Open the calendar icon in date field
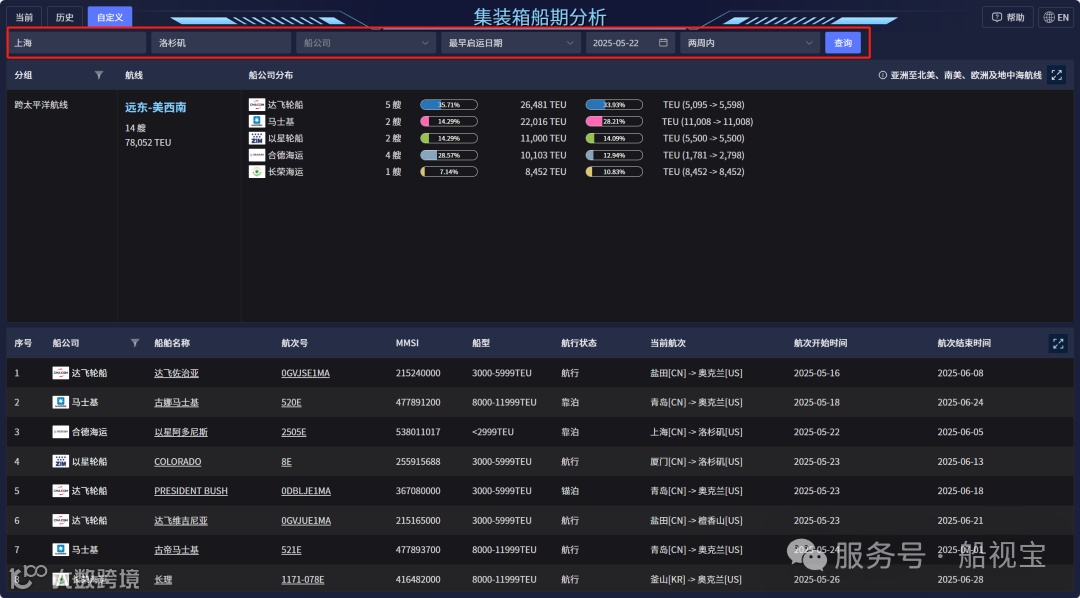 click(663, 43)
